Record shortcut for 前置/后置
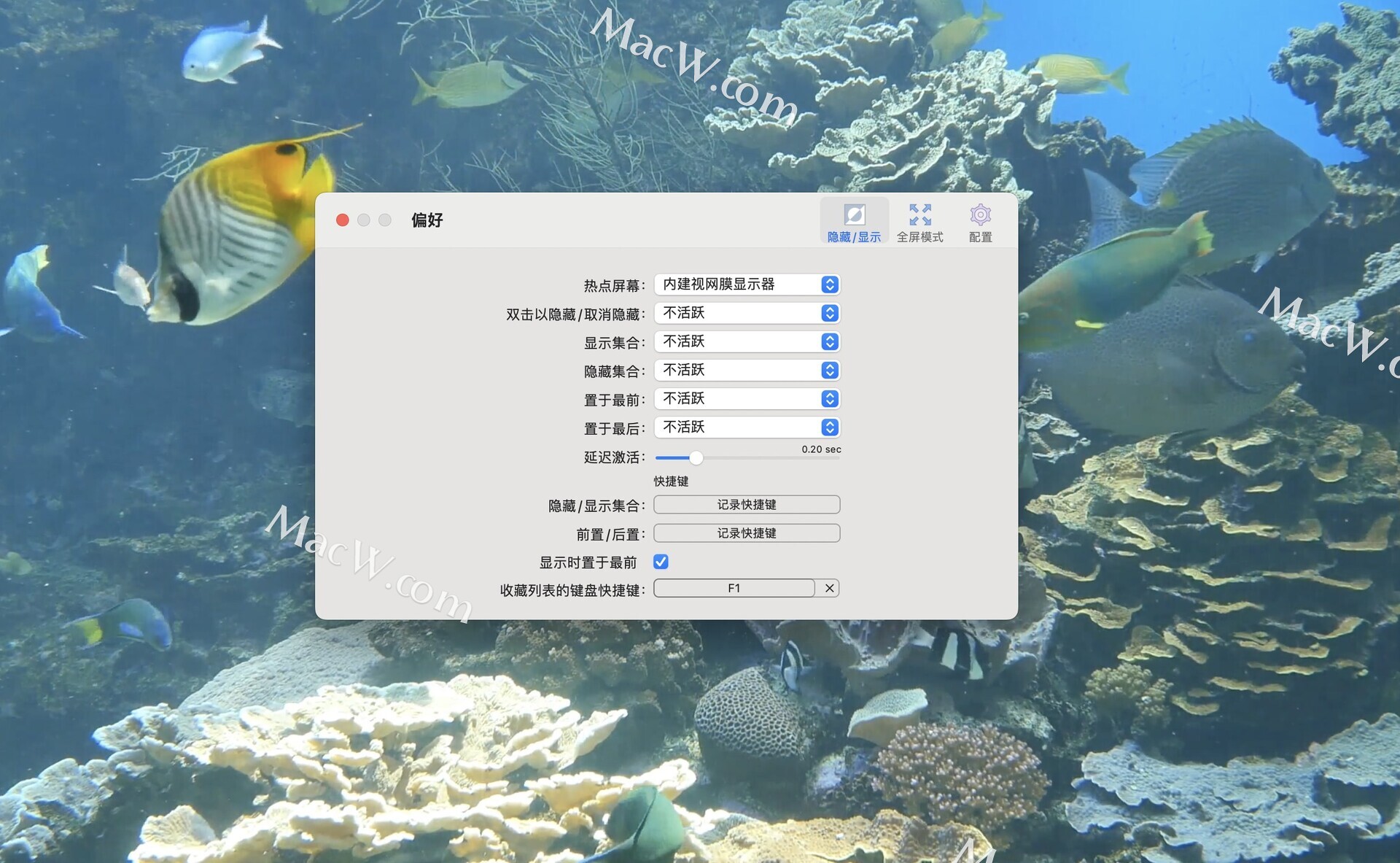1400x863 pixels. 747,533
